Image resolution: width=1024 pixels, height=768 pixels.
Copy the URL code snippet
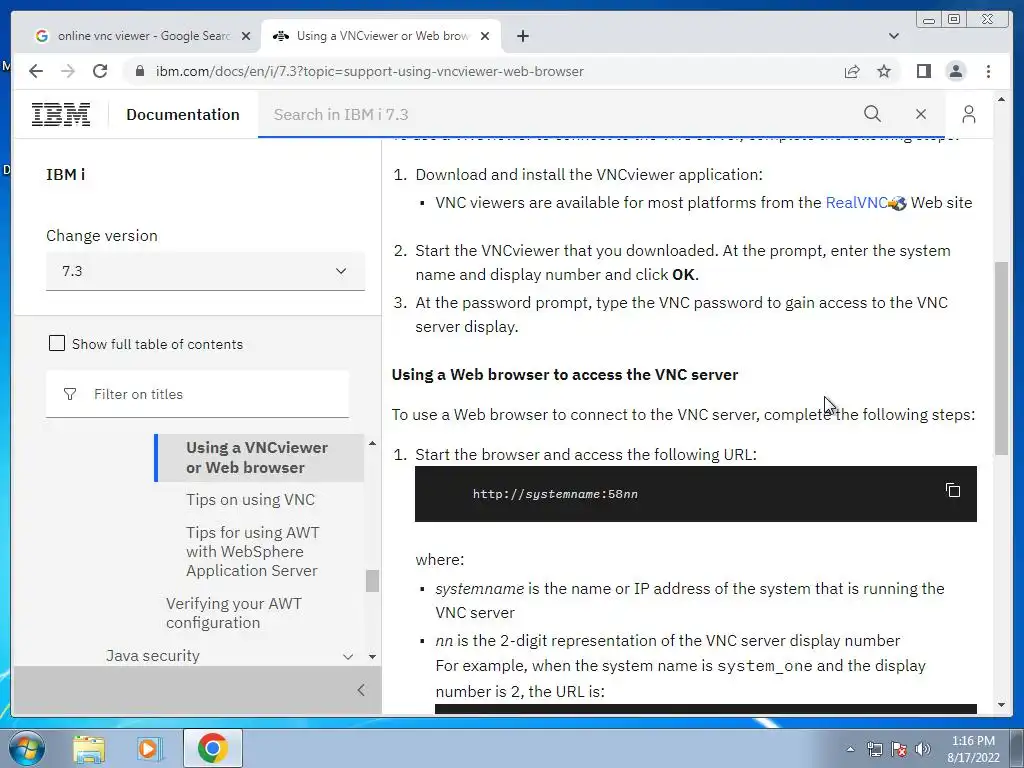[953, 490]
